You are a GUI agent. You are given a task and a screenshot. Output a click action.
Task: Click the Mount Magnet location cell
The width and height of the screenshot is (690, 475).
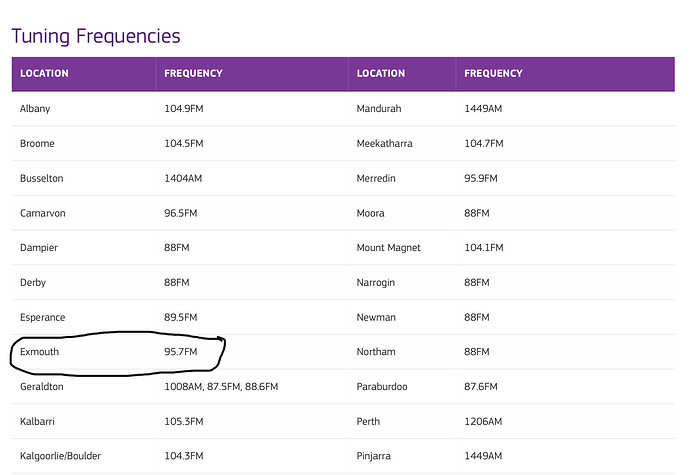tap(388, 247)
